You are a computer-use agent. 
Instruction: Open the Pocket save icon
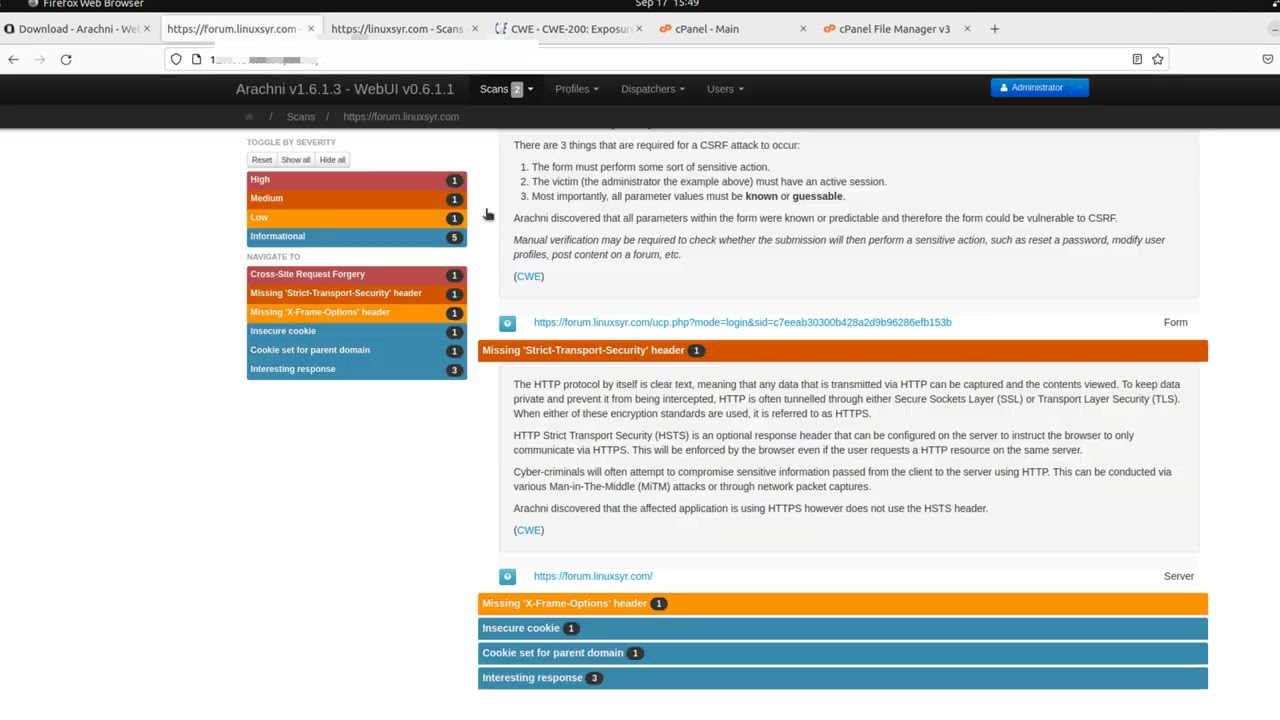[x=1268, y=59]
